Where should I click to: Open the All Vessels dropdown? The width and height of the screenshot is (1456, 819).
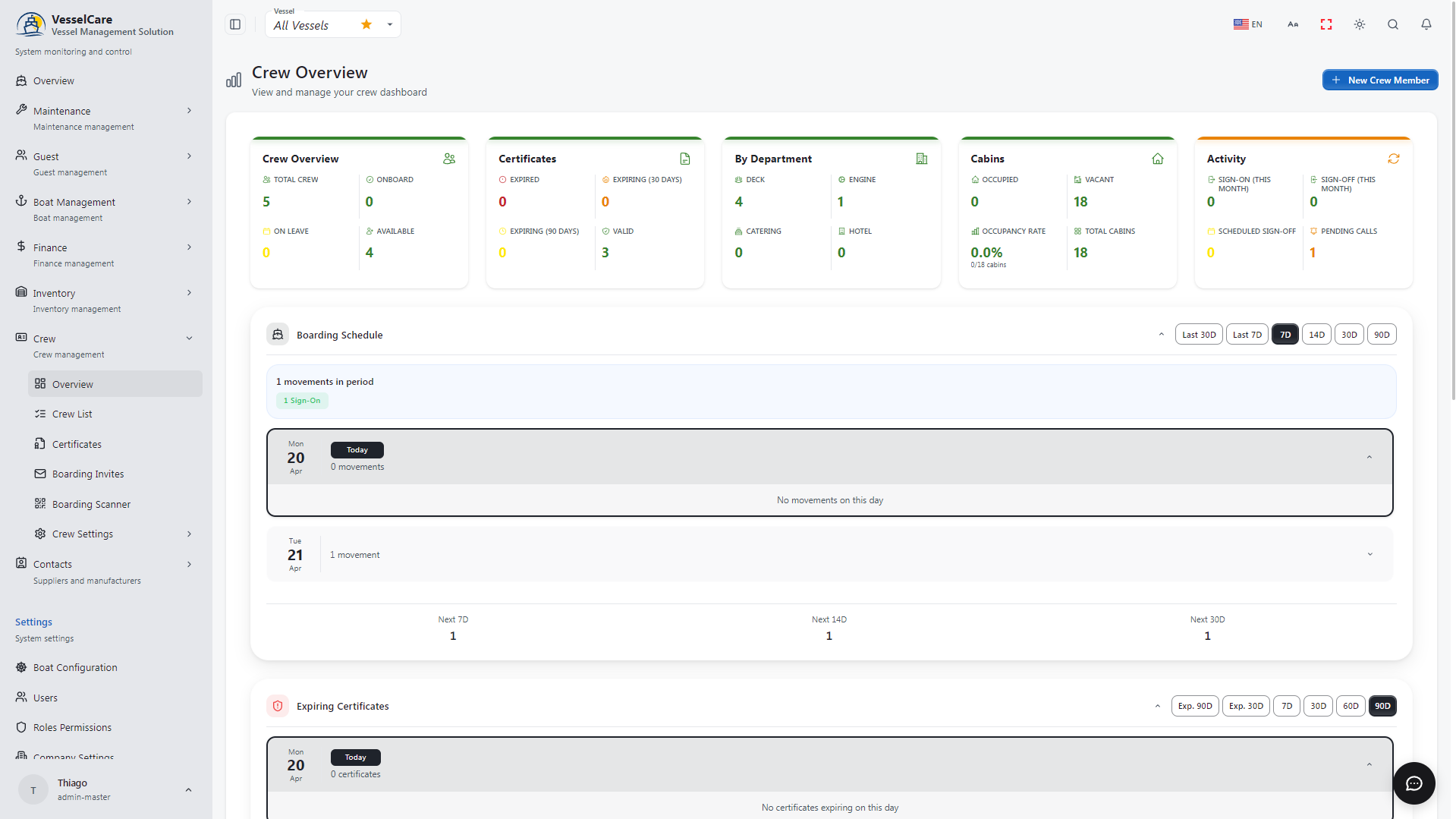333,24
